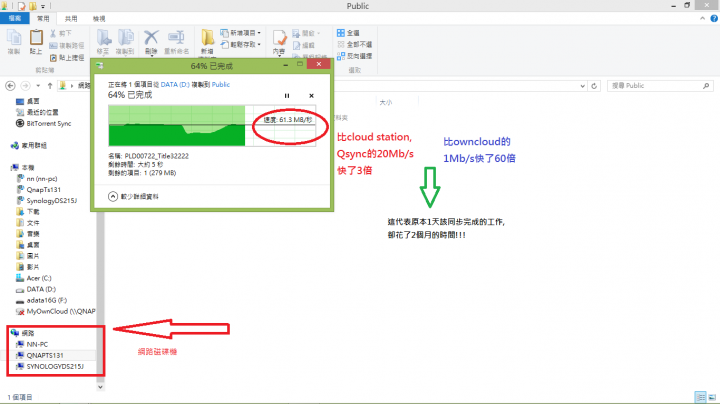Collapse the ribbon with the chevron
Screen dimensions: 720x404
click(x=702, y=18)
